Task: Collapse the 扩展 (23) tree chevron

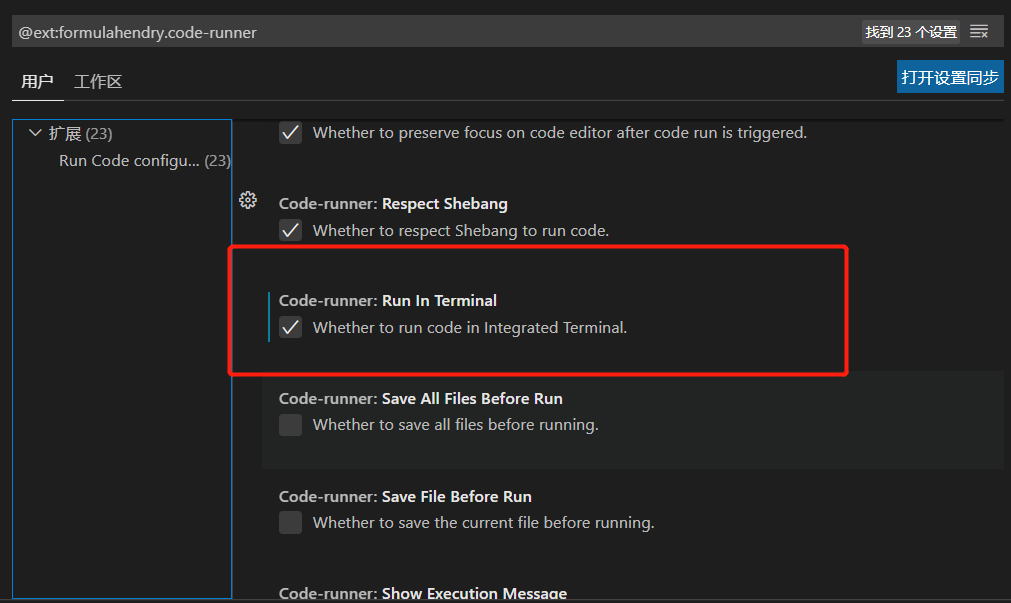Action: tap(36, 133)
